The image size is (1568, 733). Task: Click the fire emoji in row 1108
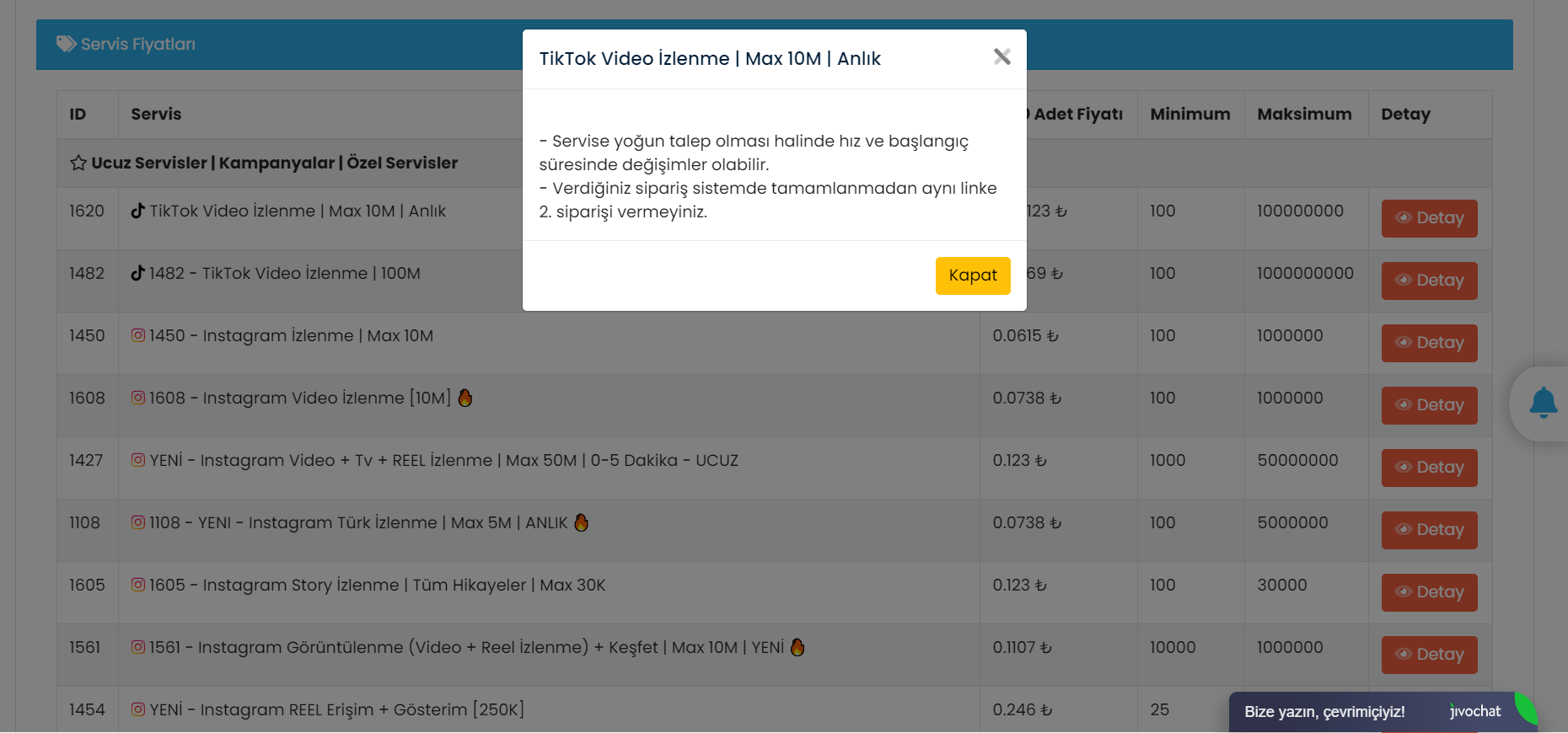pos(581,522)
